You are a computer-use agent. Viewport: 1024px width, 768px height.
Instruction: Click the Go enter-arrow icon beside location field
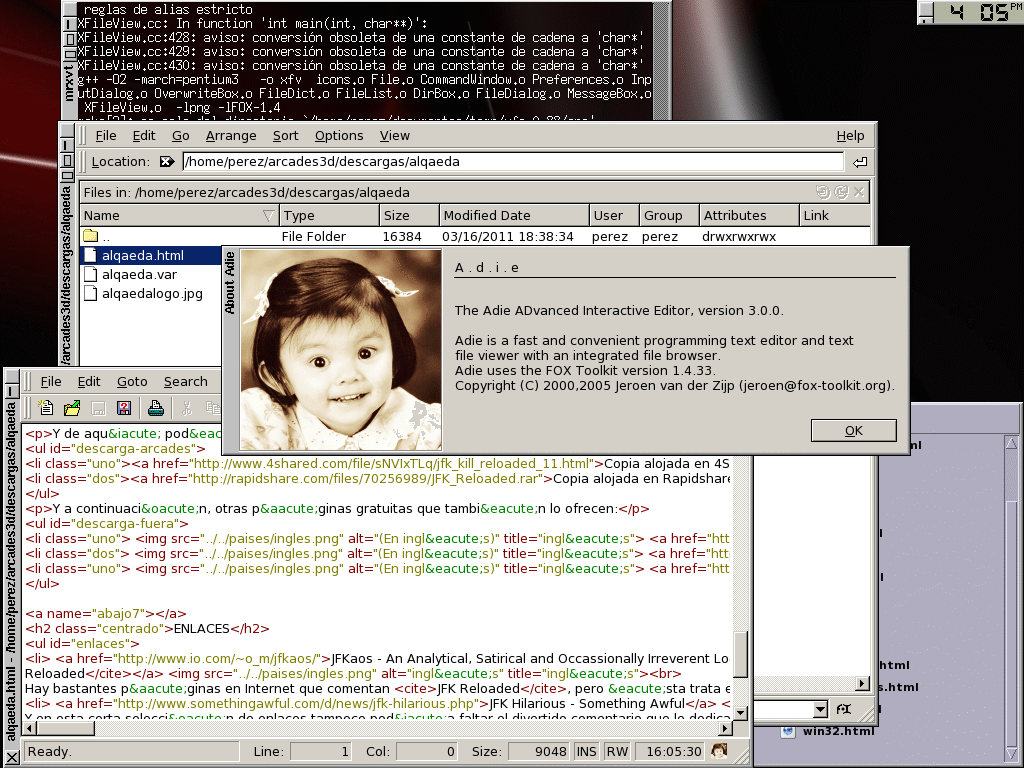pyautogui.click(x=859, y=162)
